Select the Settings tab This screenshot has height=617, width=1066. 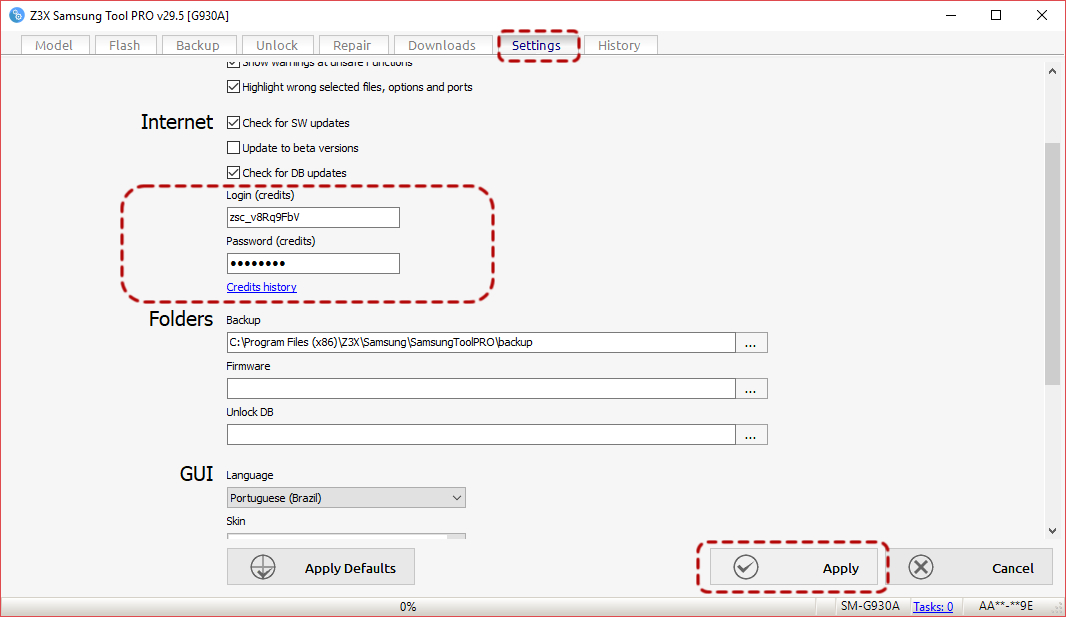(537, 45)
